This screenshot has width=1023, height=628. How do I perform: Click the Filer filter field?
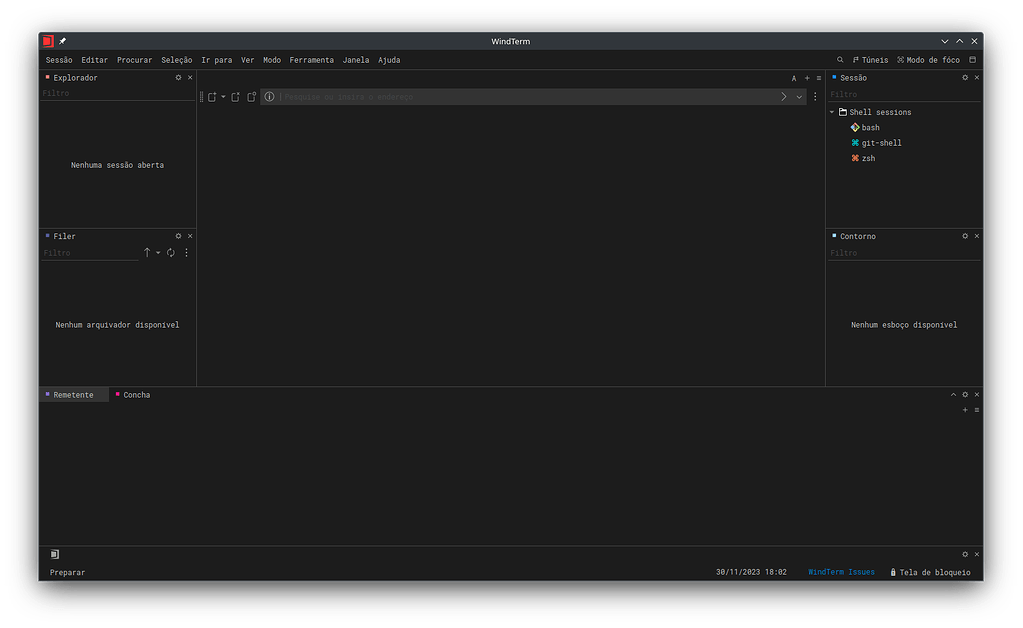pos(90,253)
